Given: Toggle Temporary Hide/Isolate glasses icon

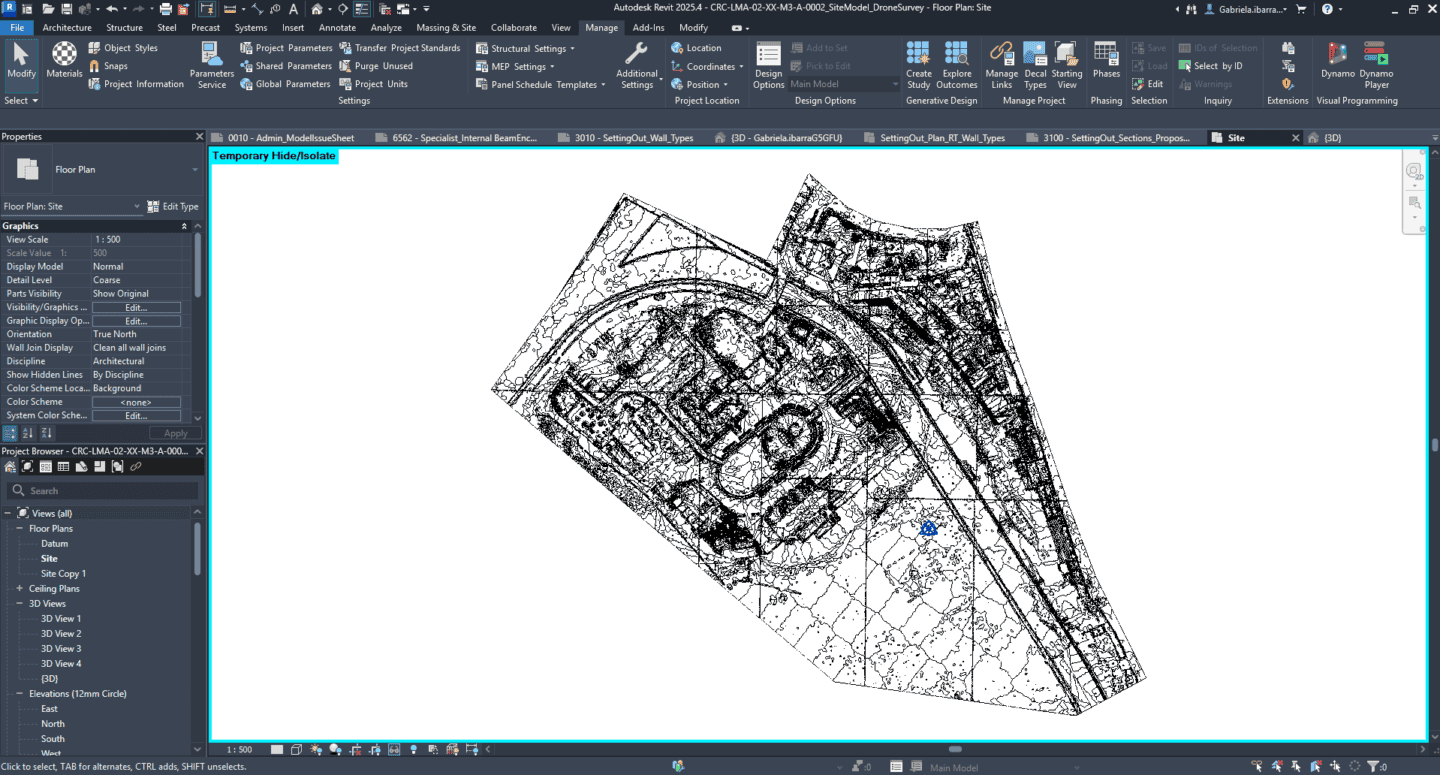Looking at the screenshot, I should tap(393, 749).
